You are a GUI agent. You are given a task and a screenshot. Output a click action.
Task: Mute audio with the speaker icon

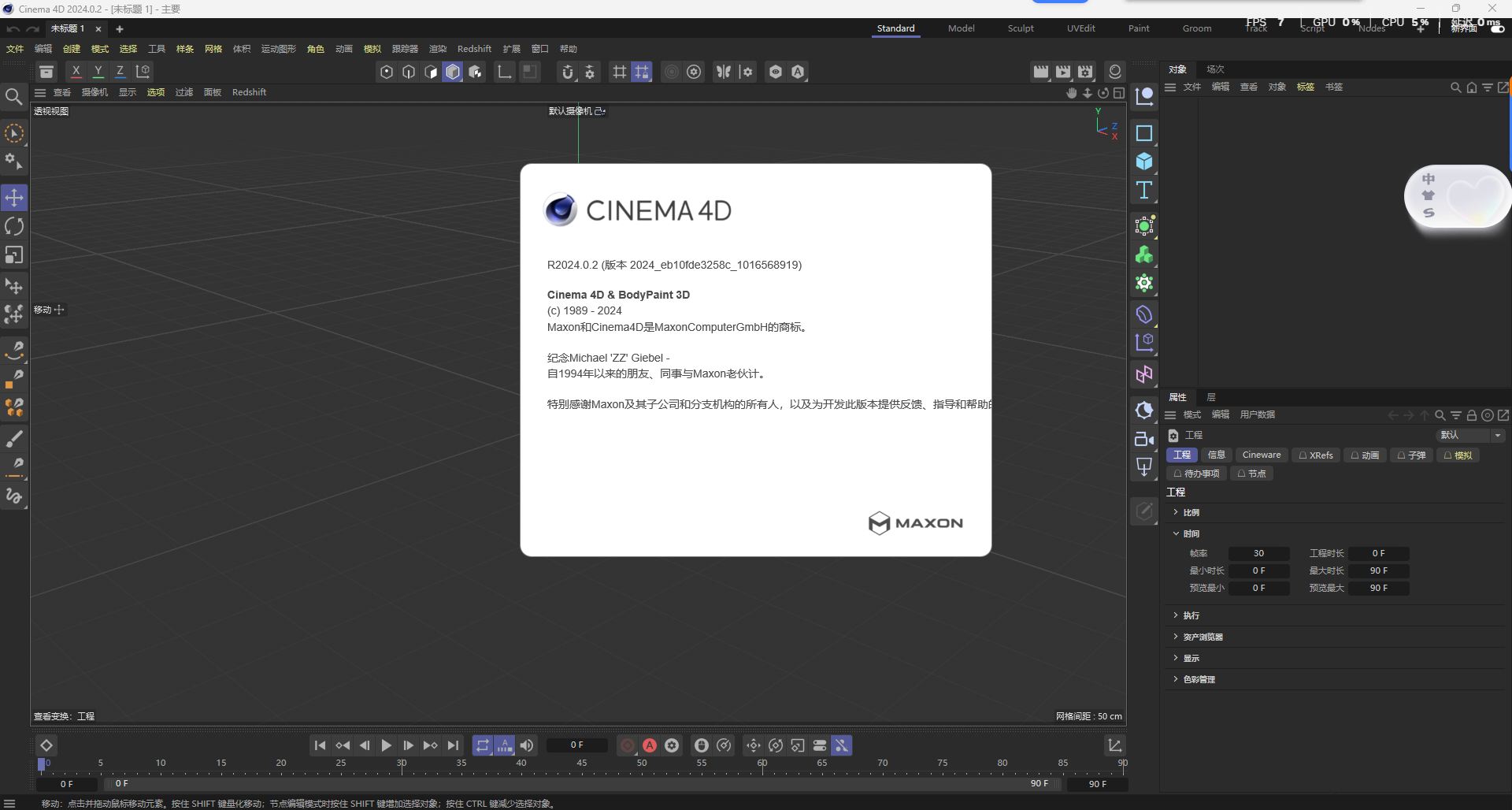click(526, 745)
